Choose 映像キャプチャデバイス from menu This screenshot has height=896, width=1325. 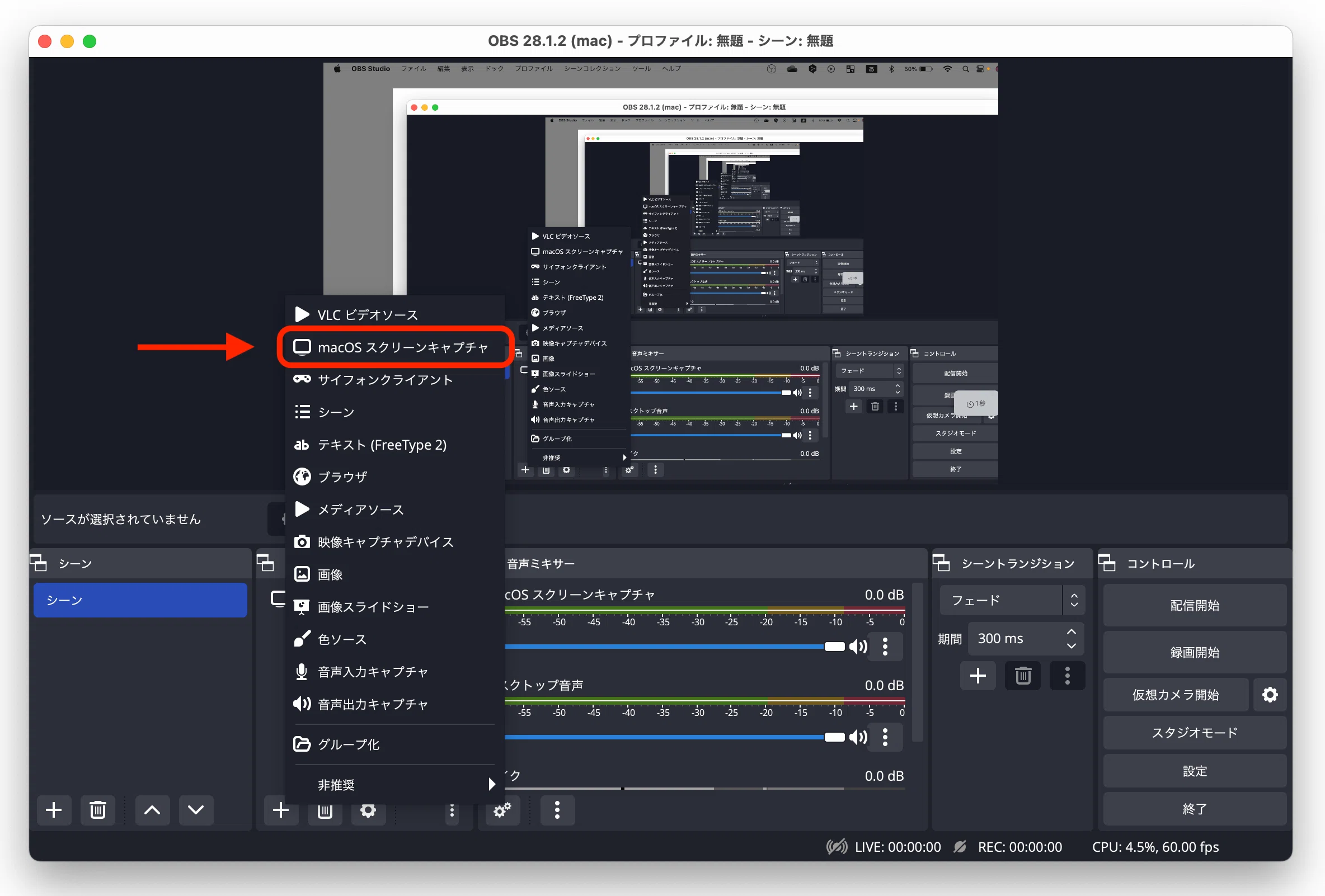(x=394, y=541)
